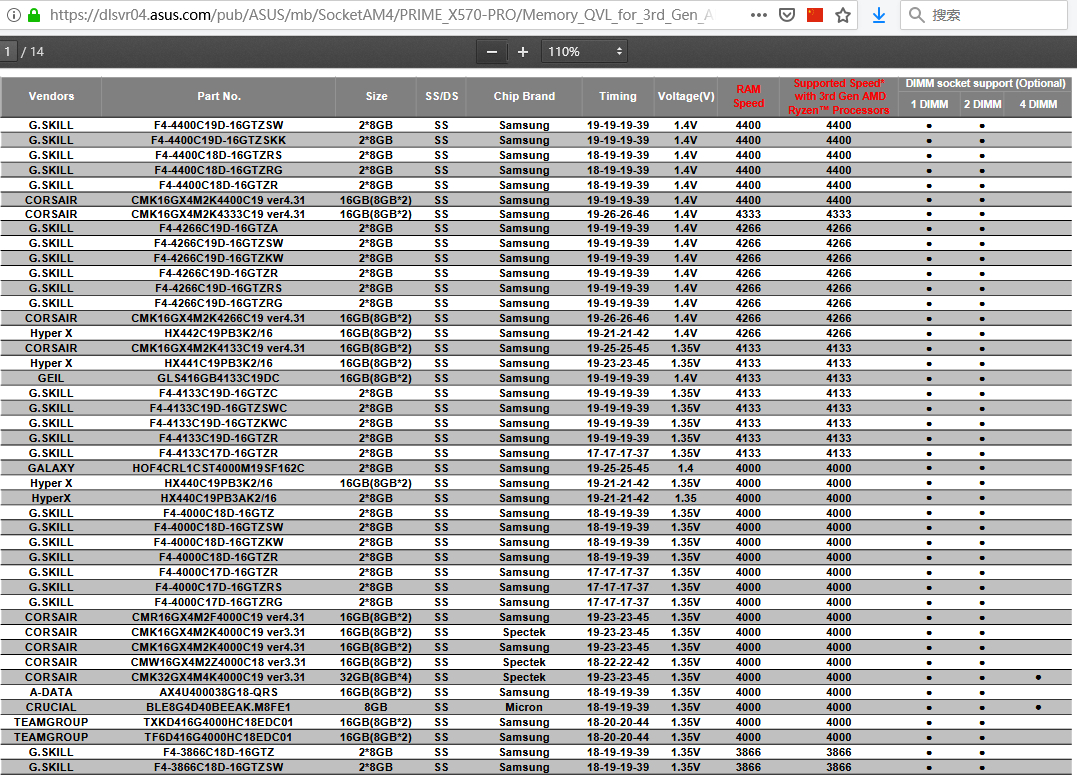Click the 2 DIMM sub-header
Image resolution: width=1077 pixels, height=778 pixels.
pyautogui.click(x=982, y=104)
